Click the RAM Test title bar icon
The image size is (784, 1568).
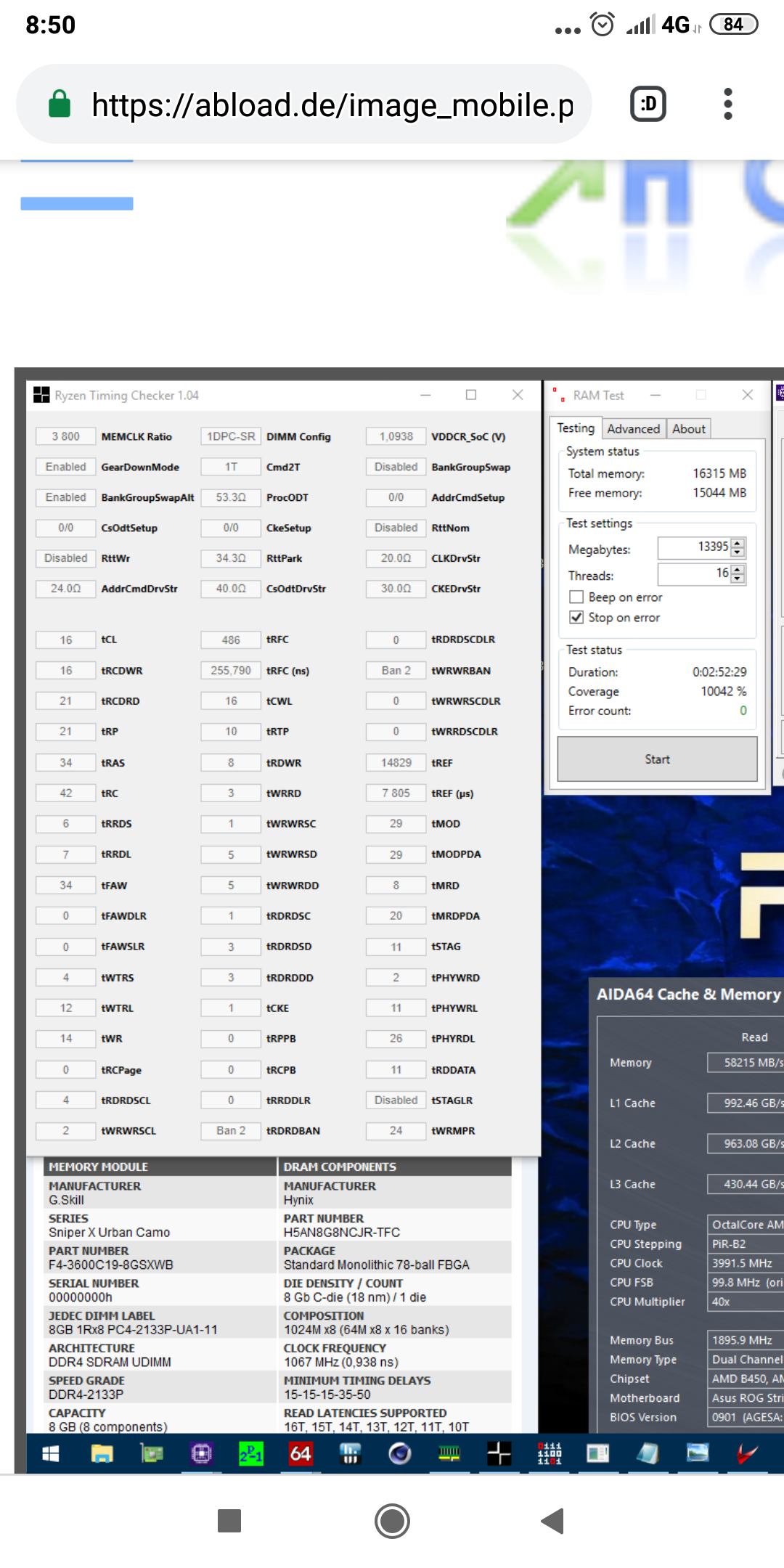coord(559,395)
